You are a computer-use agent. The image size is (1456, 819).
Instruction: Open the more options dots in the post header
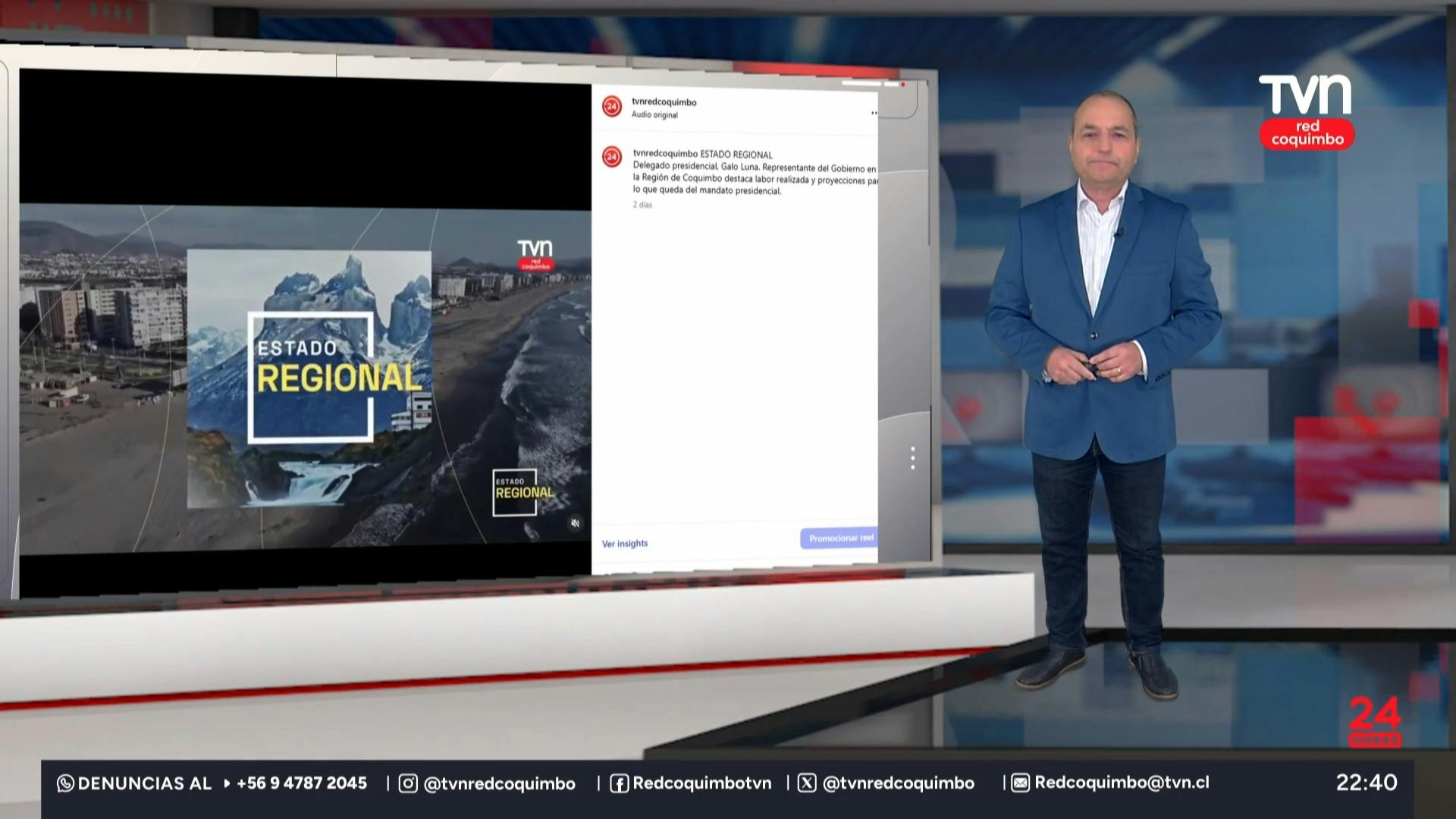(874, 113)
